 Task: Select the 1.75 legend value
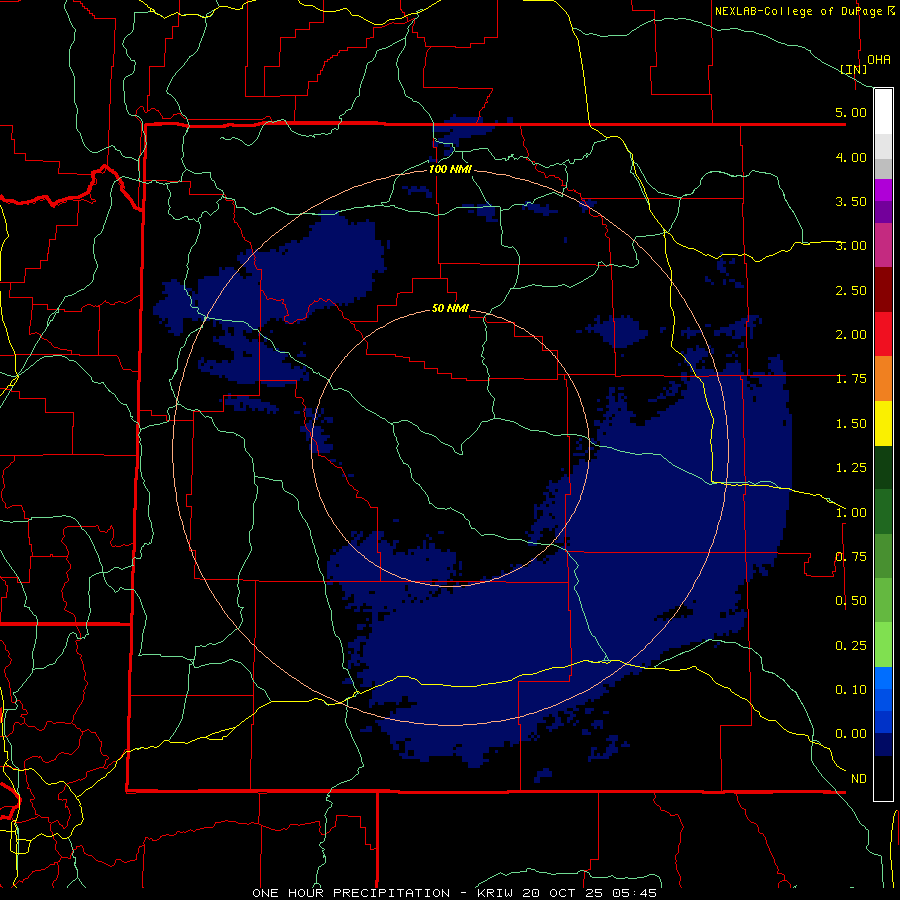point(851,379)
